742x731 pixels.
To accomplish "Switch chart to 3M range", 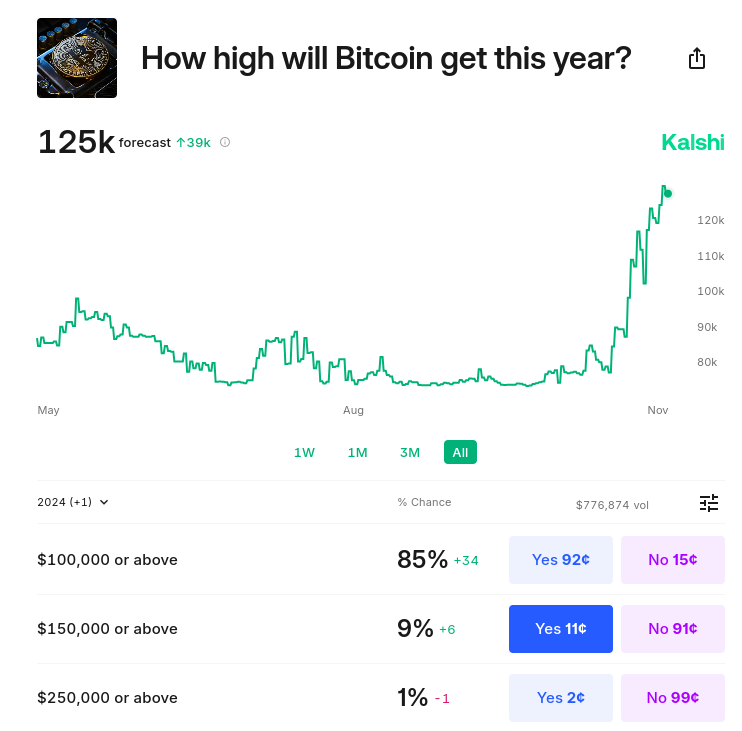I will pos(410,452).
